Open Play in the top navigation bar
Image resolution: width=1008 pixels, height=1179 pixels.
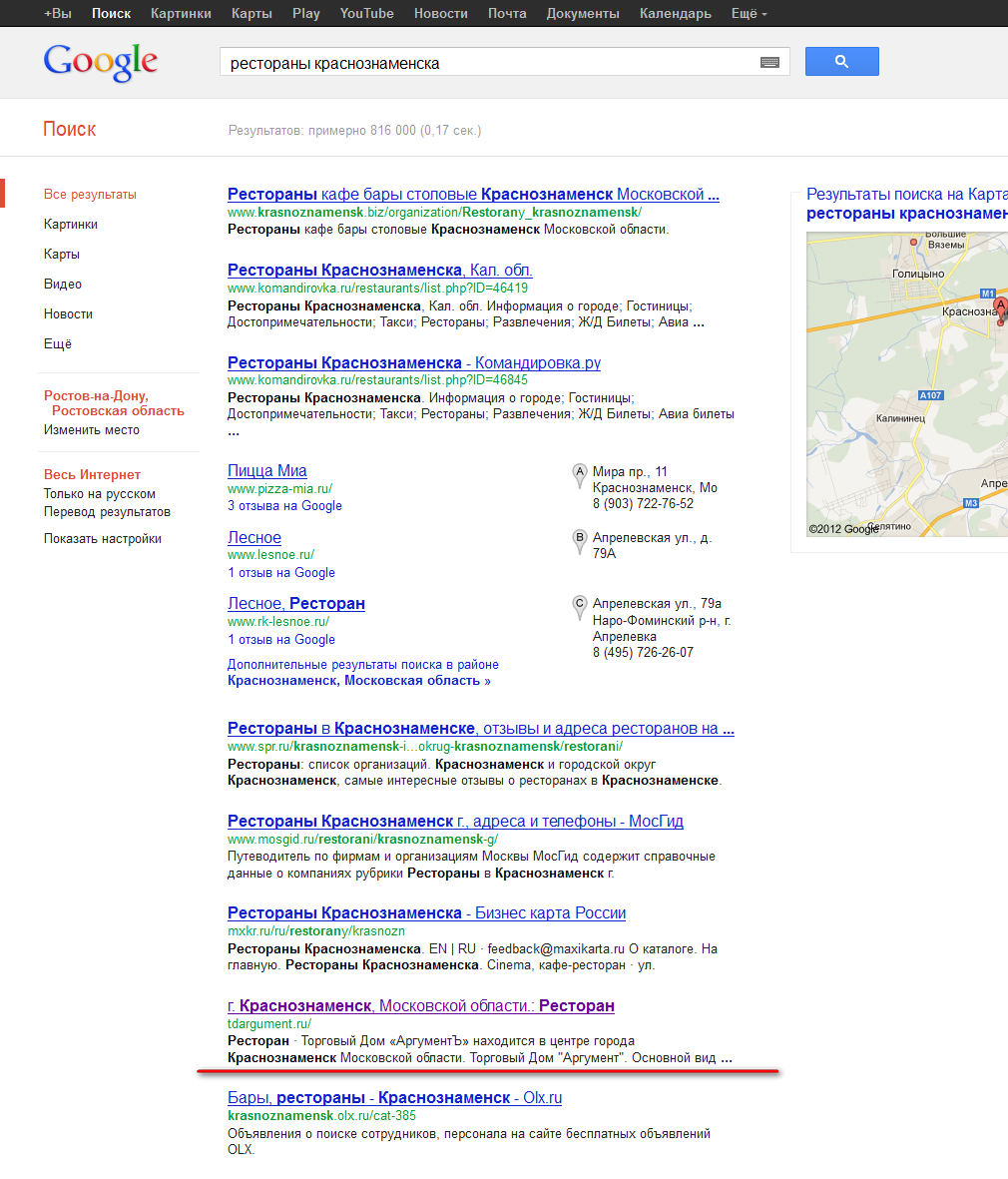pos(306,14)
